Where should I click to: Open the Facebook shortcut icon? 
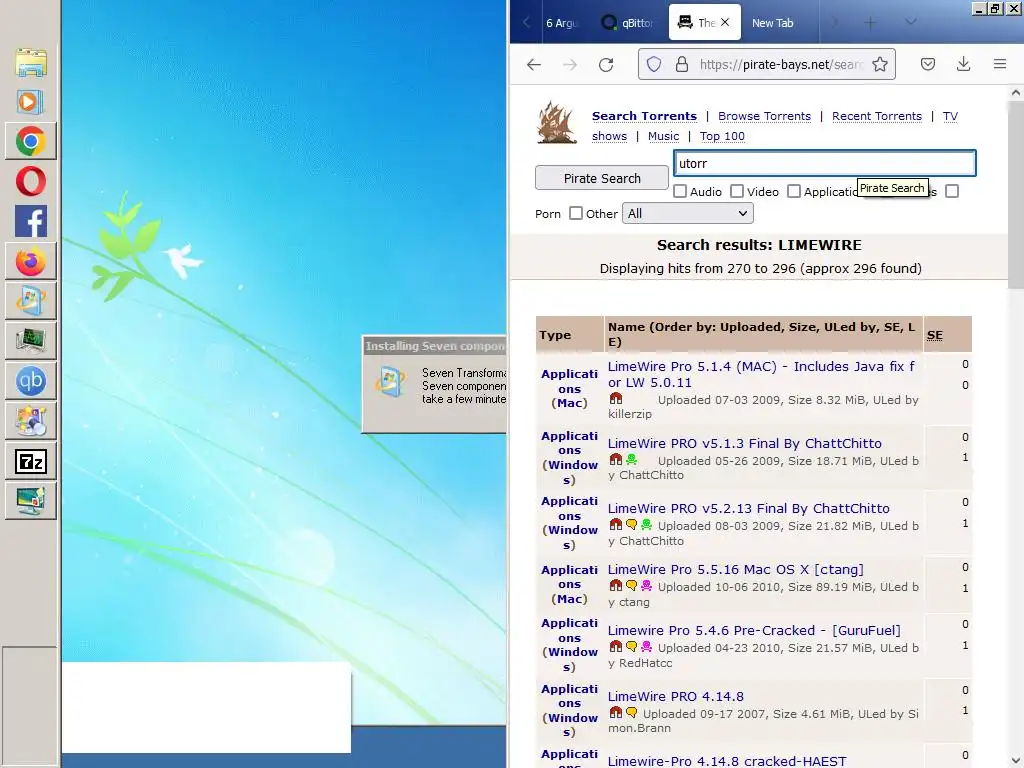point(31,221)
